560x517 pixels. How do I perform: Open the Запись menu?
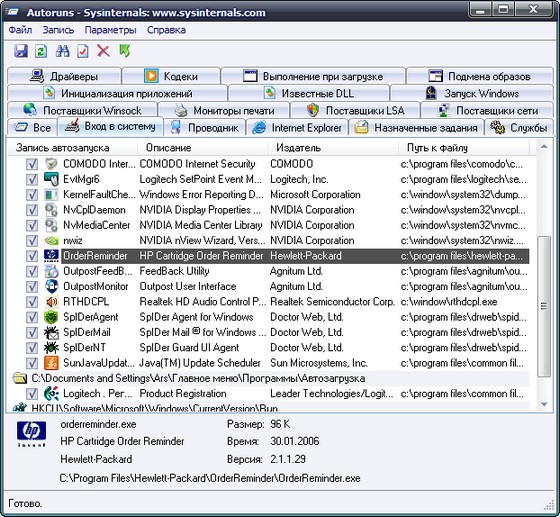click(x=58, y=30)
